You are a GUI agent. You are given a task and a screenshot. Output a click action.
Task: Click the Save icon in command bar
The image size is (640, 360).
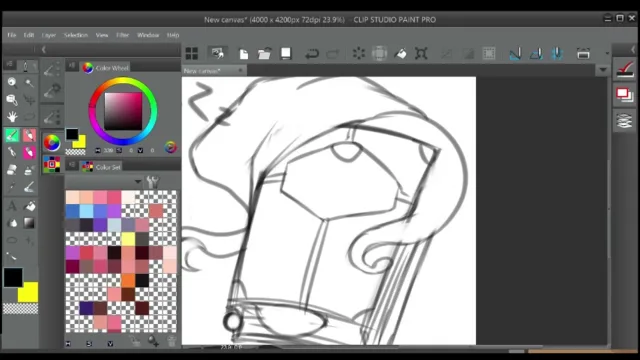point(286,53)
